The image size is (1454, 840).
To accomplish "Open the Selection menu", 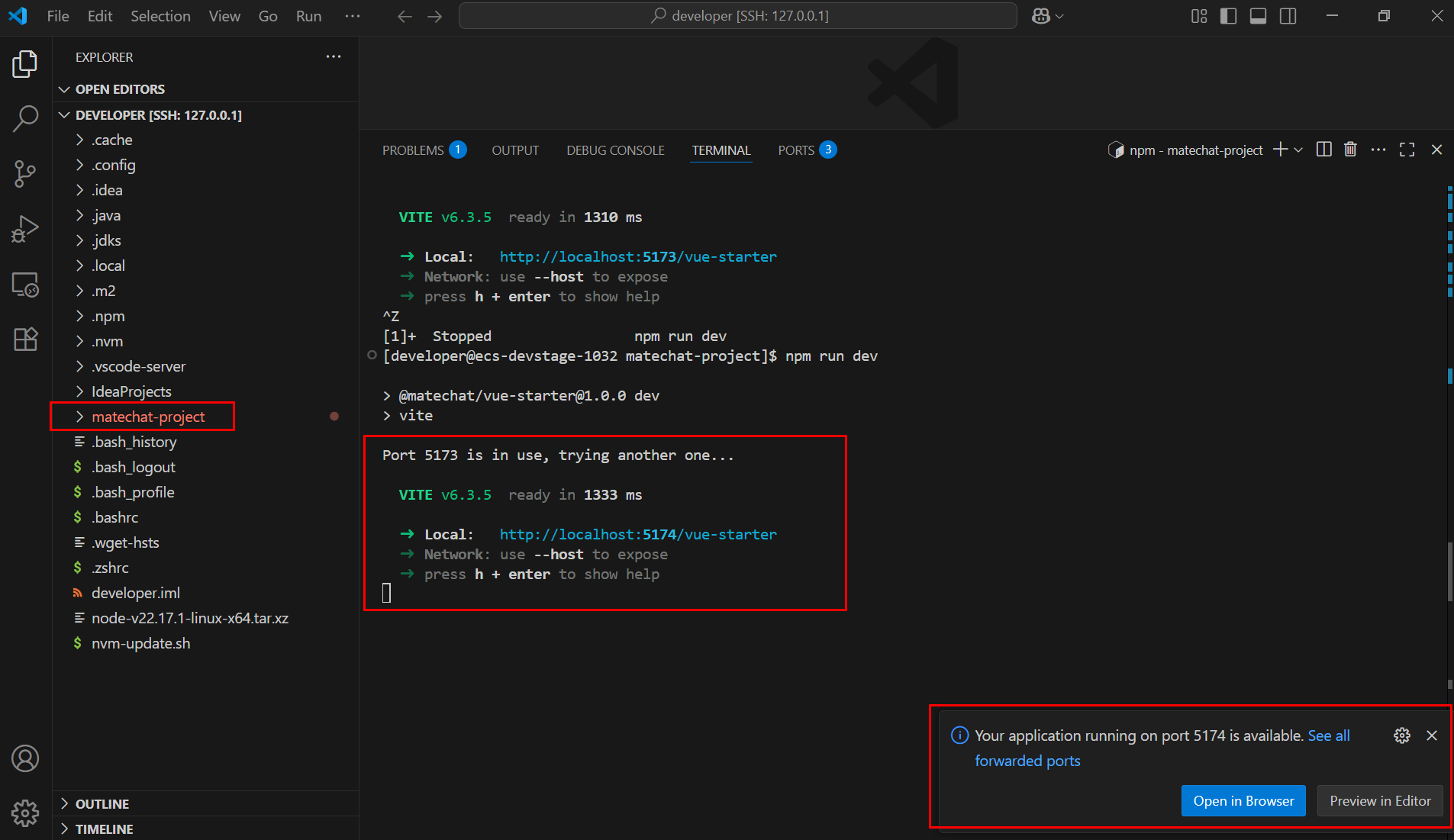I will point(160,16).
